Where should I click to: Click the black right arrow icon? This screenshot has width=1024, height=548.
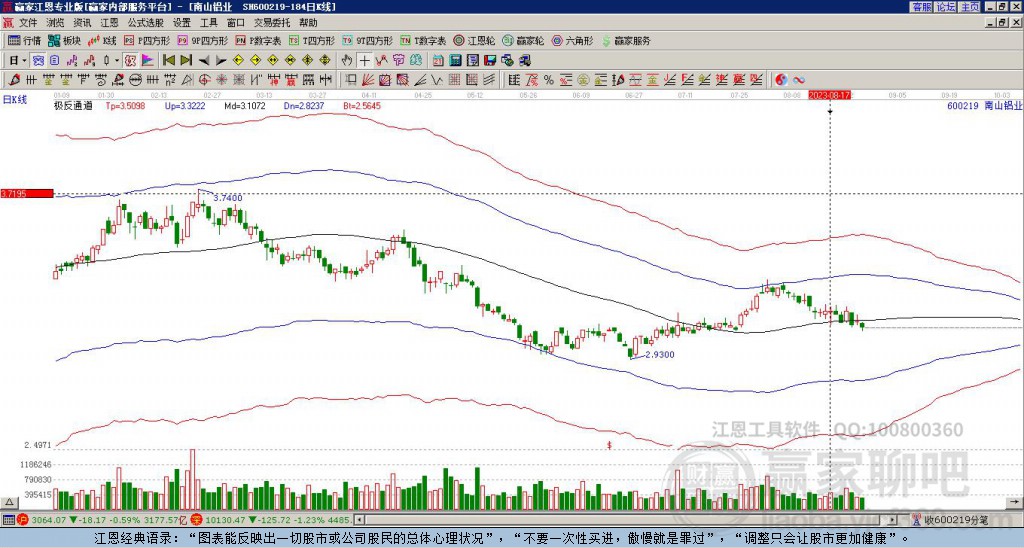point(221,61)
